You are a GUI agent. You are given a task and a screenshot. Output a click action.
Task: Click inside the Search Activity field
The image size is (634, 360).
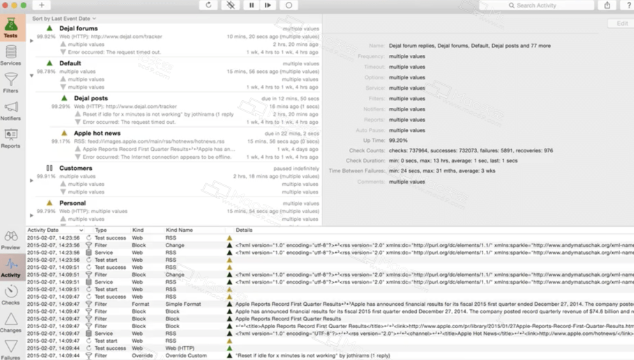(537, 5)
